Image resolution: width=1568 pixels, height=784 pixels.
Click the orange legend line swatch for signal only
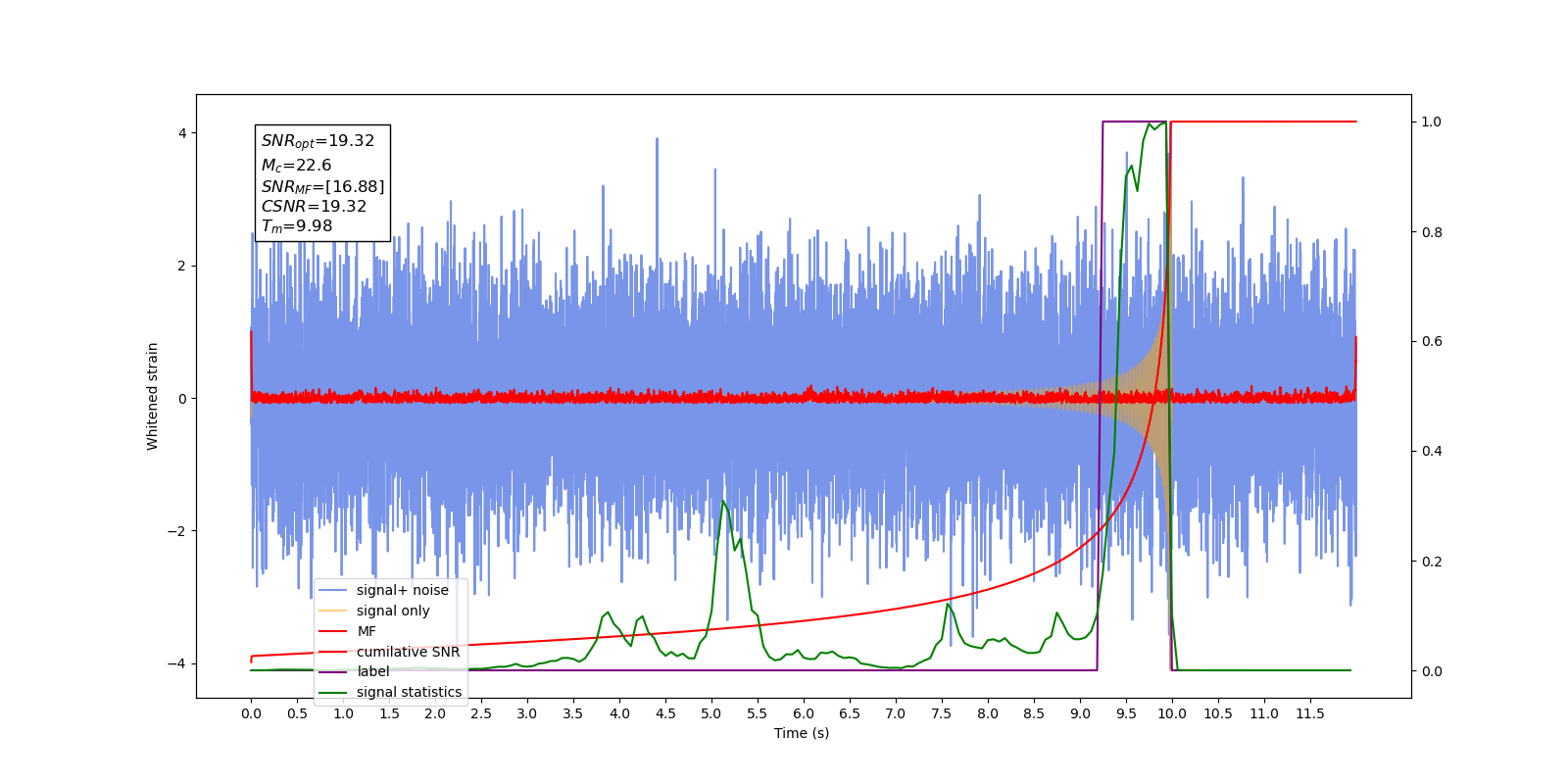click(x=333, y=611)
